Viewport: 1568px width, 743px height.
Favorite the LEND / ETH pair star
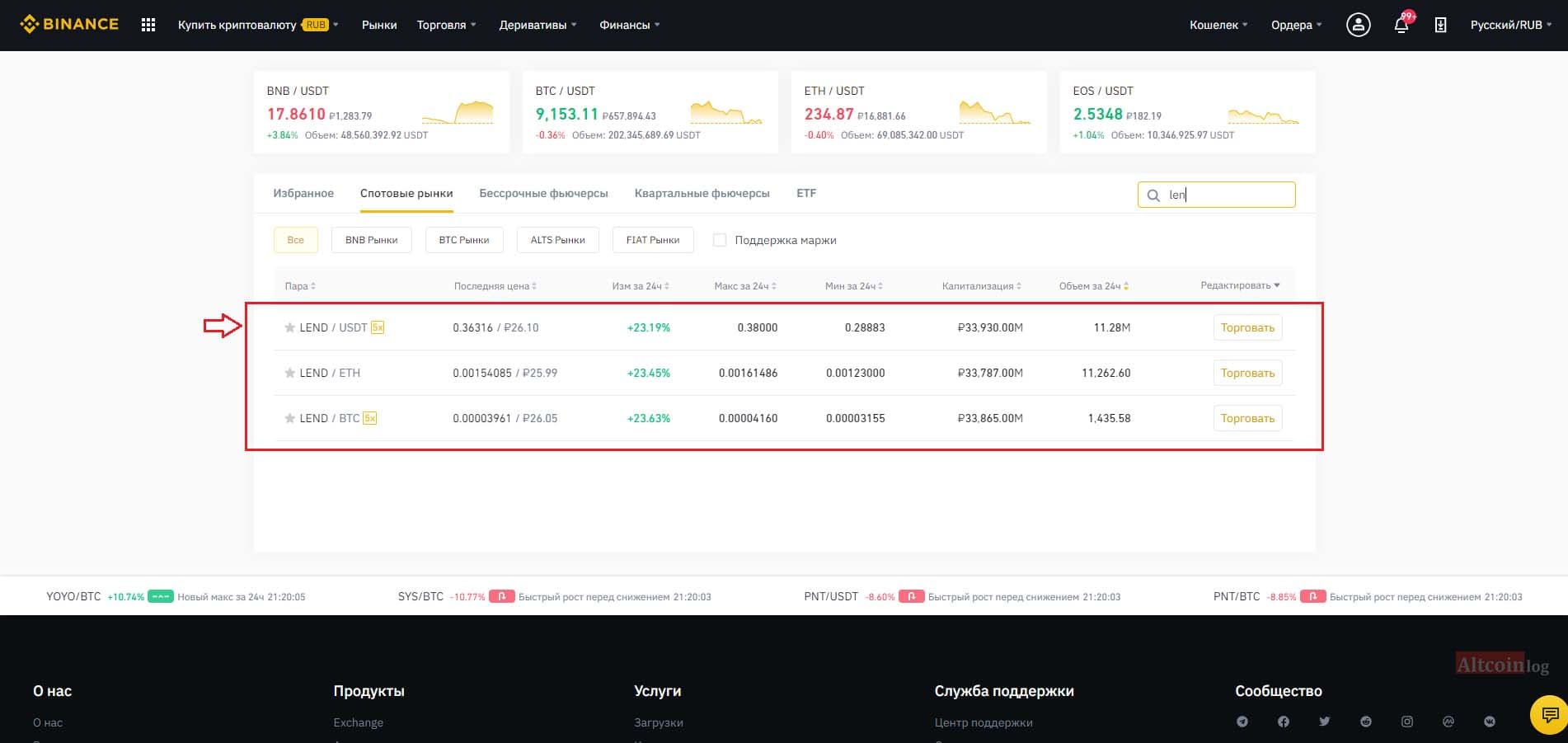[289, 373]
